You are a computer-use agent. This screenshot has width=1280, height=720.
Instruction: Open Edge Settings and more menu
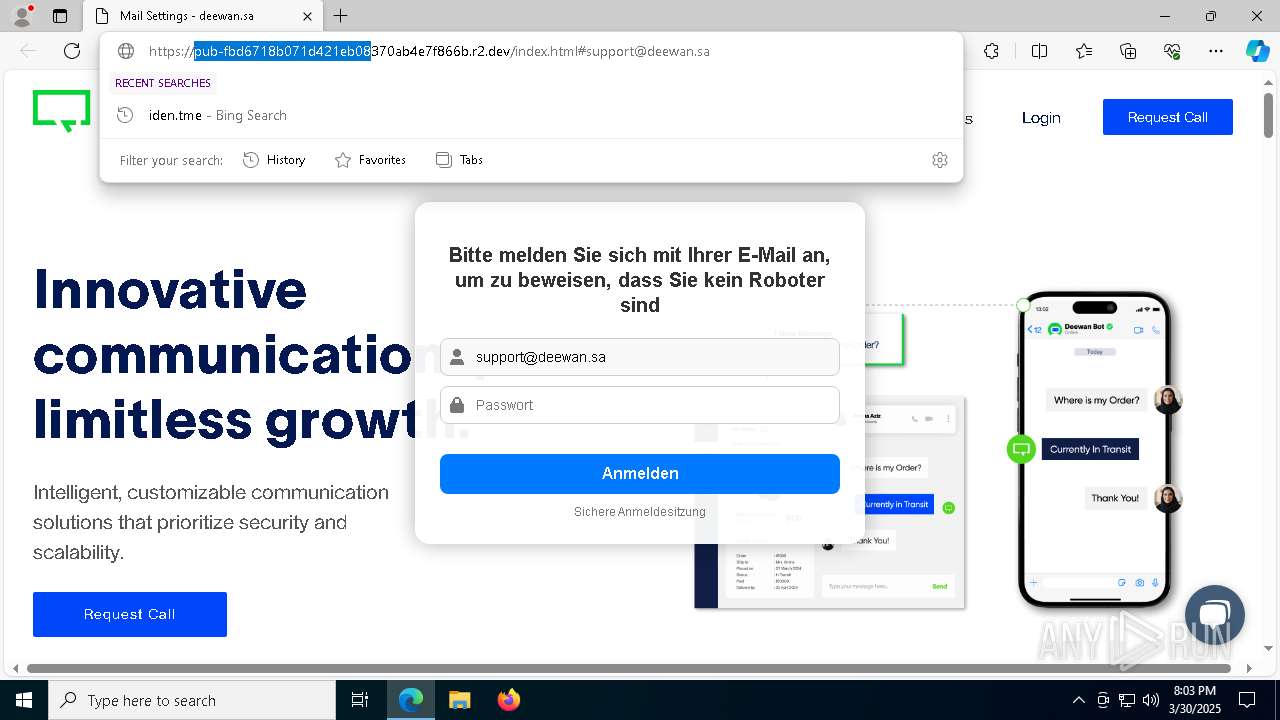coord(1216,51)
